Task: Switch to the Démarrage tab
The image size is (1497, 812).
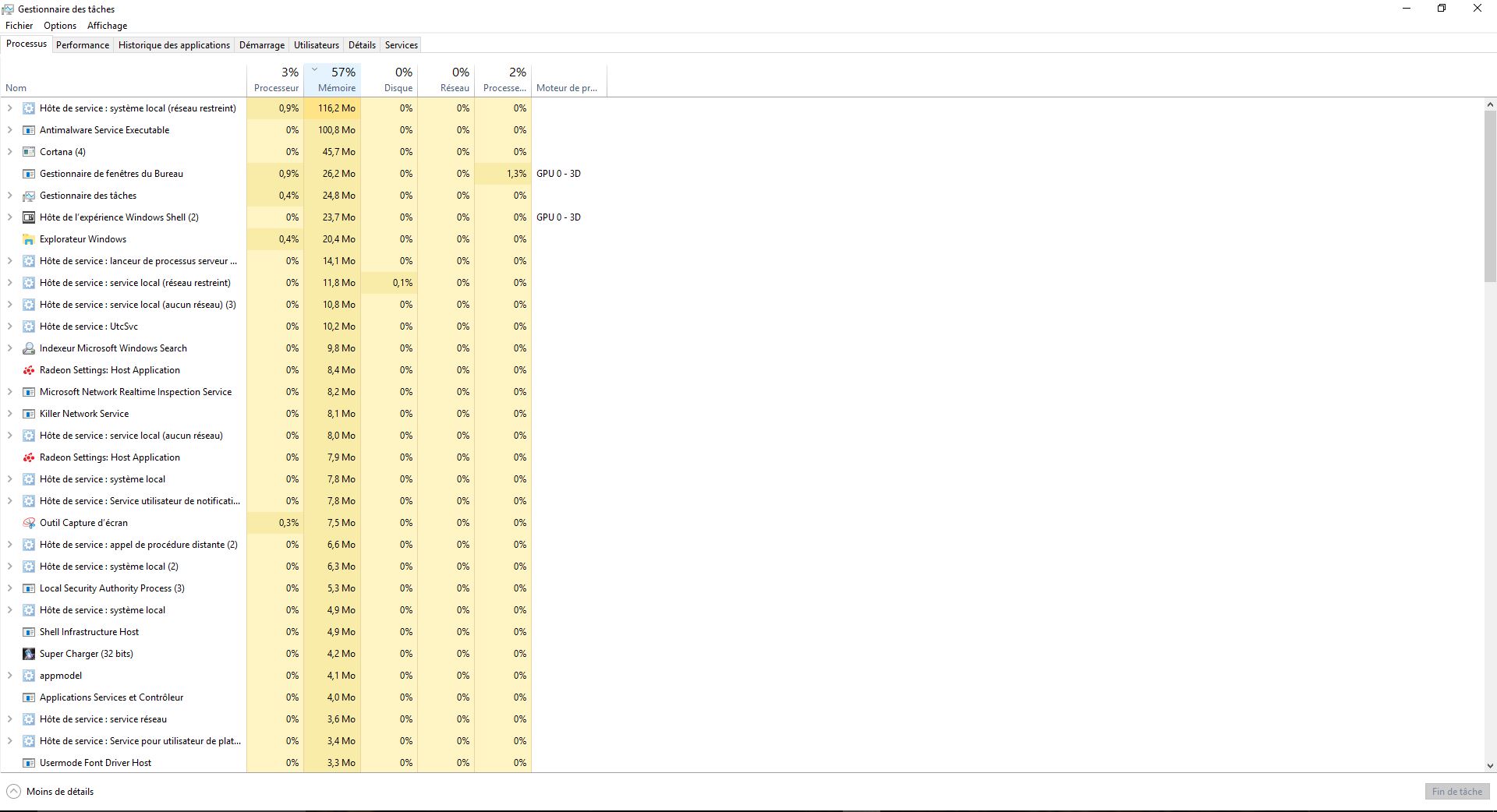Action: [x=262, y=45]
